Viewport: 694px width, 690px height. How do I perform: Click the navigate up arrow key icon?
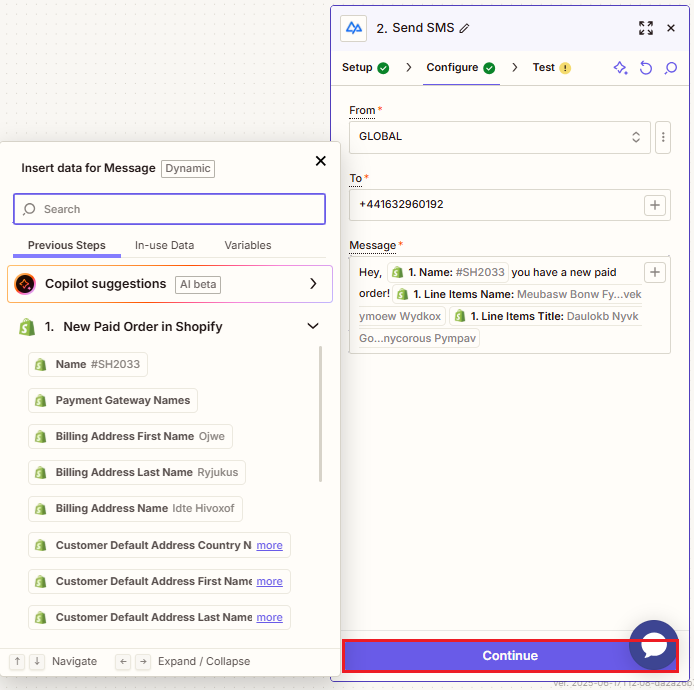click(x=17, y=661)
